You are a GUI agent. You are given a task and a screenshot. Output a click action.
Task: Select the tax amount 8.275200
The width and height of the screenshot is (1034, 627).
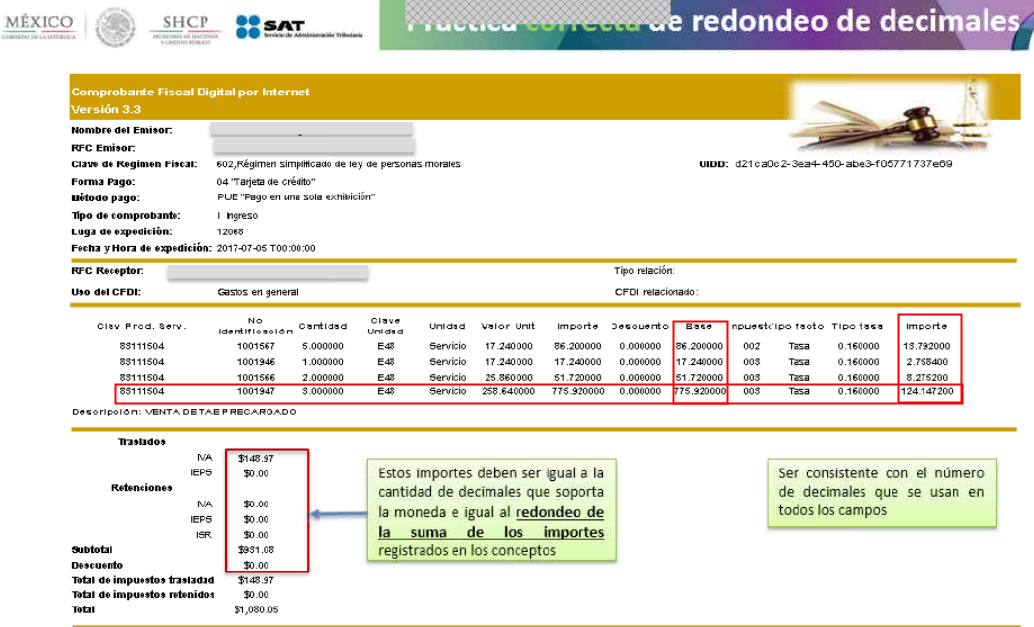(928, 378)
